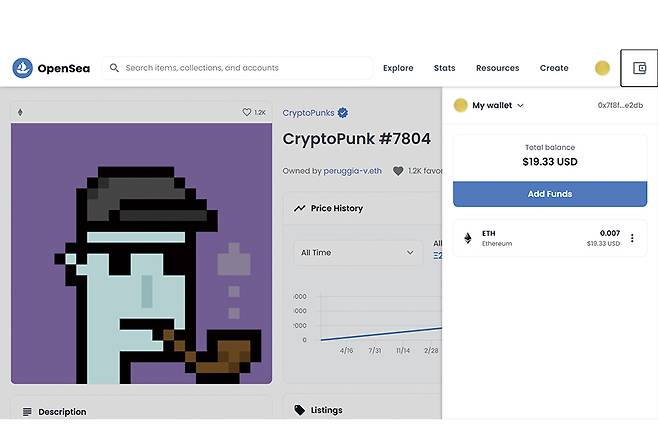
Task: Open the CryptoPunks collection link
Action: tap(308, 113)
